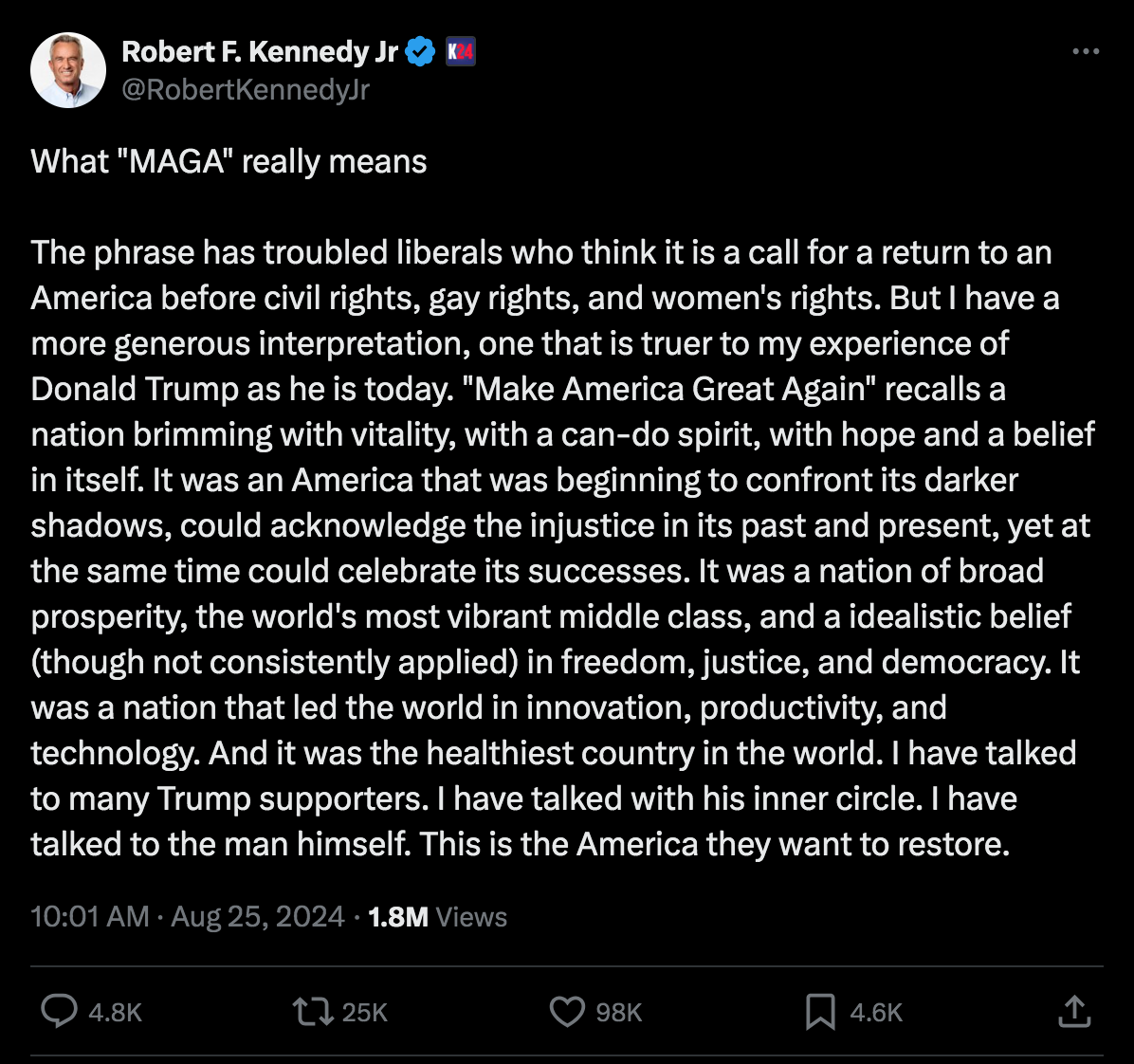Like the post with the heart icon
1134x1064 pixels.
pyautogui.click(x=567, y=1011)
